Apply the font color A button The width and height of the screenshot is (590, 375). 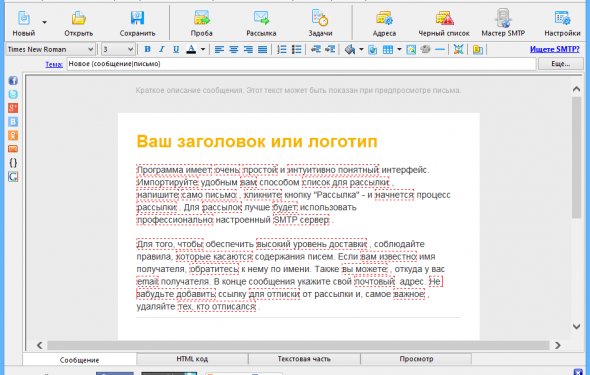pyautogui.click(x=191, y=49)
